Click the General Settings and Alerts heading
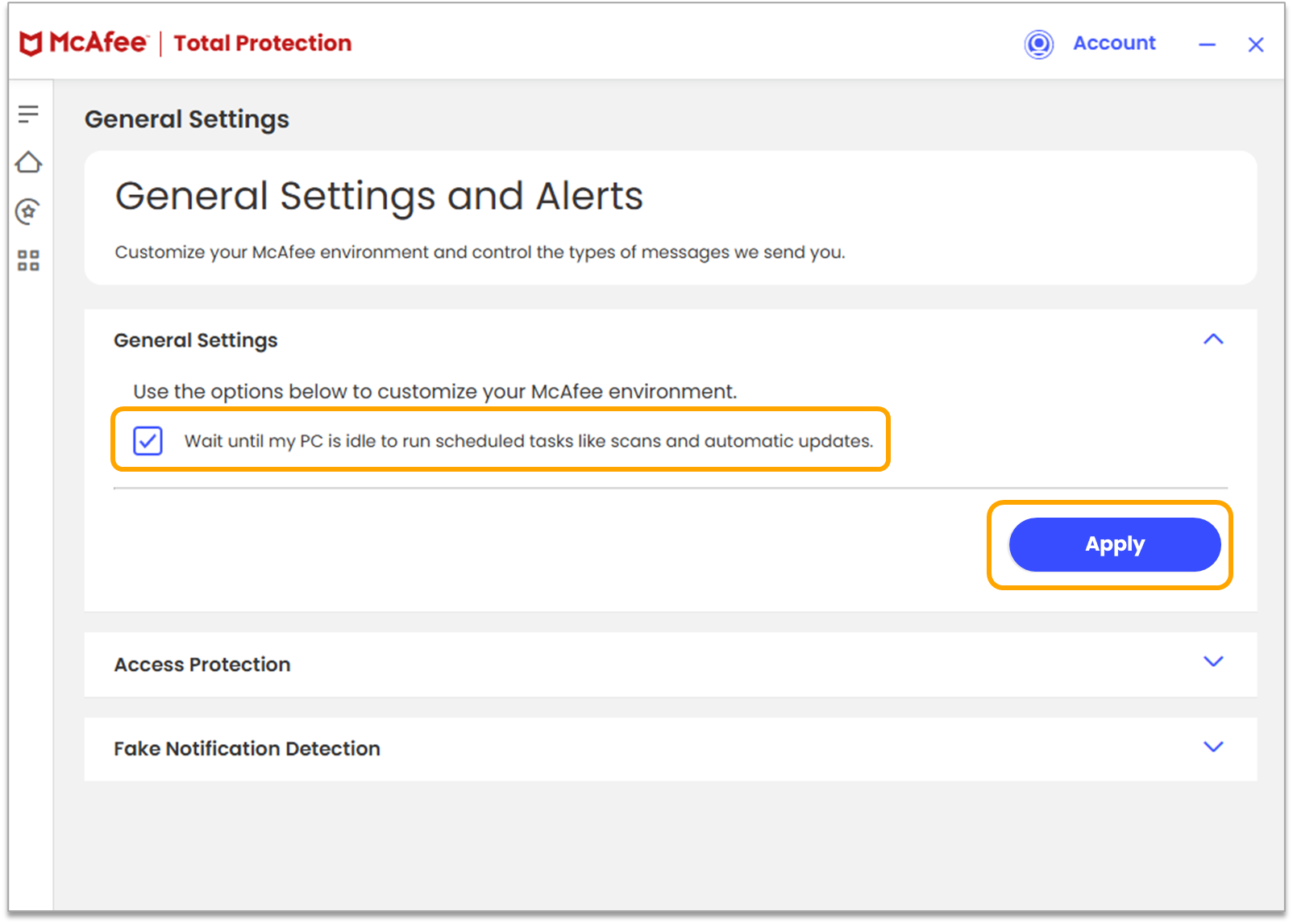 (x=380, y=195)
